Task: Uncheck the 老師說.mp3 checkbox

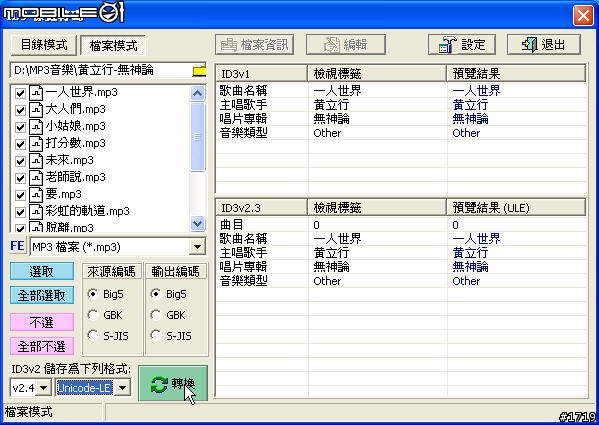Action: tap(20, 178)
